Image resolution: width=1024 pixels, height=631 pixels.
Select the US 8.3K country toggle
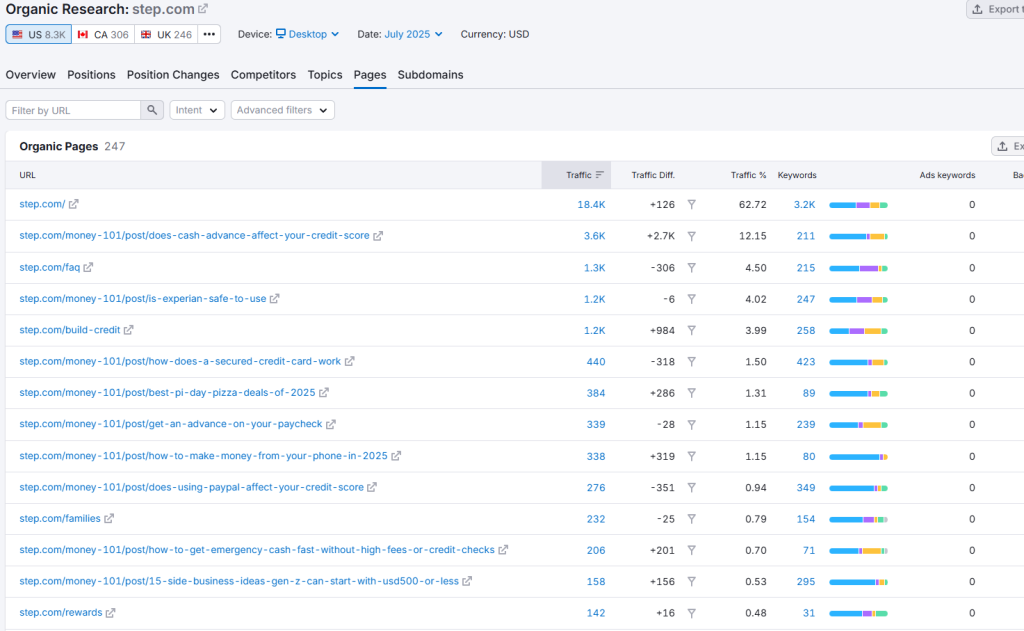(38, 34)
